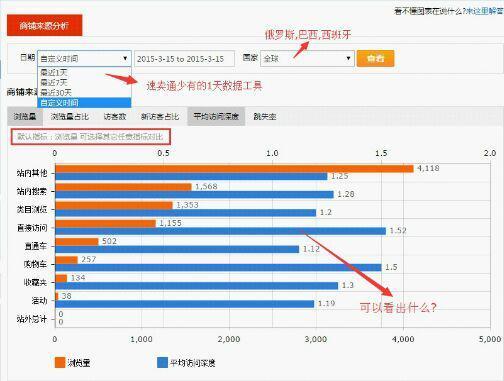Screen dimensions: 504x381
Task: Select 最近1天 from the date list
Action: pyautogui.click(x=53, y=72)
